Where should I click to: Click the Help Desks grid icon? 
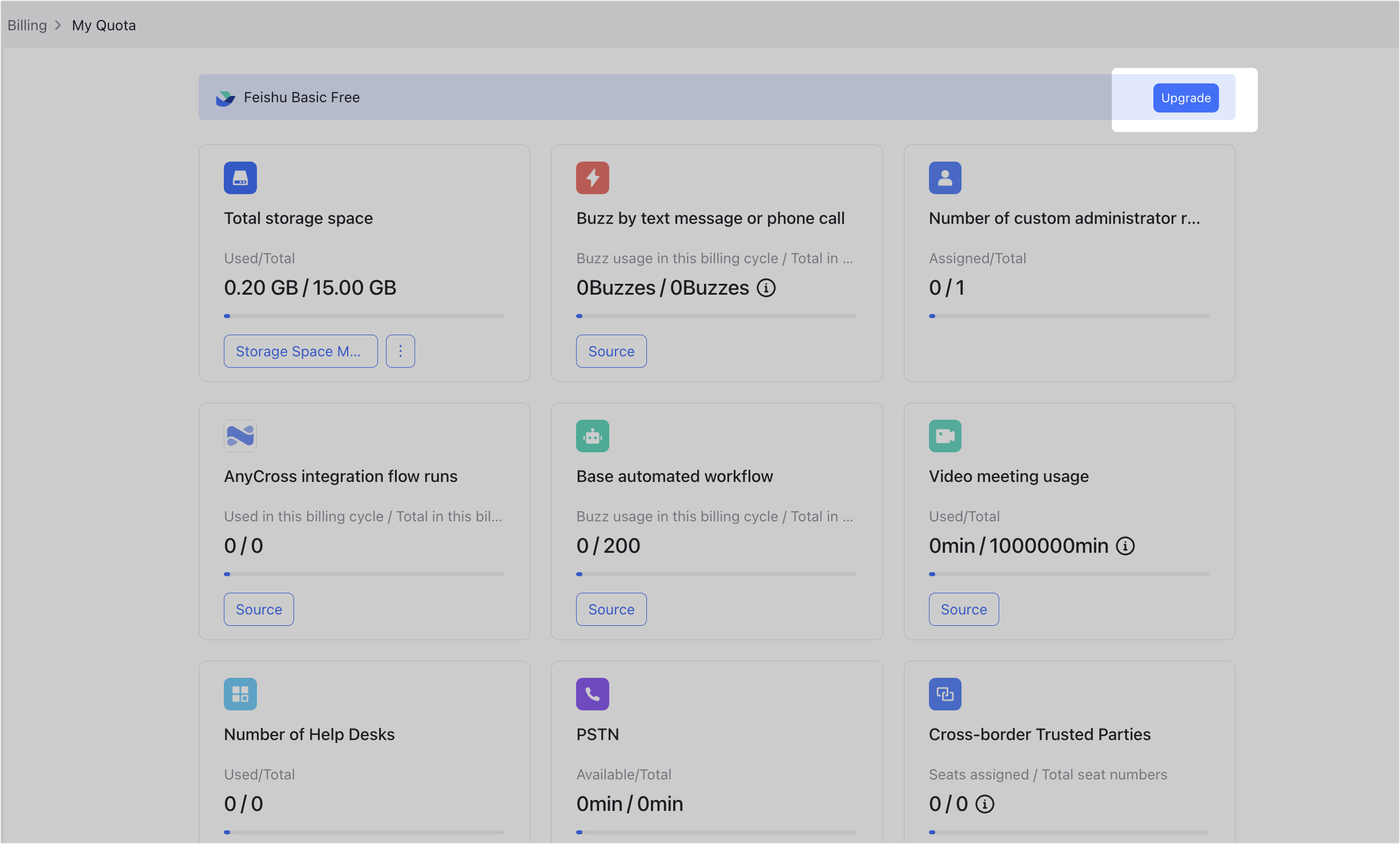(x=240, y=694)
